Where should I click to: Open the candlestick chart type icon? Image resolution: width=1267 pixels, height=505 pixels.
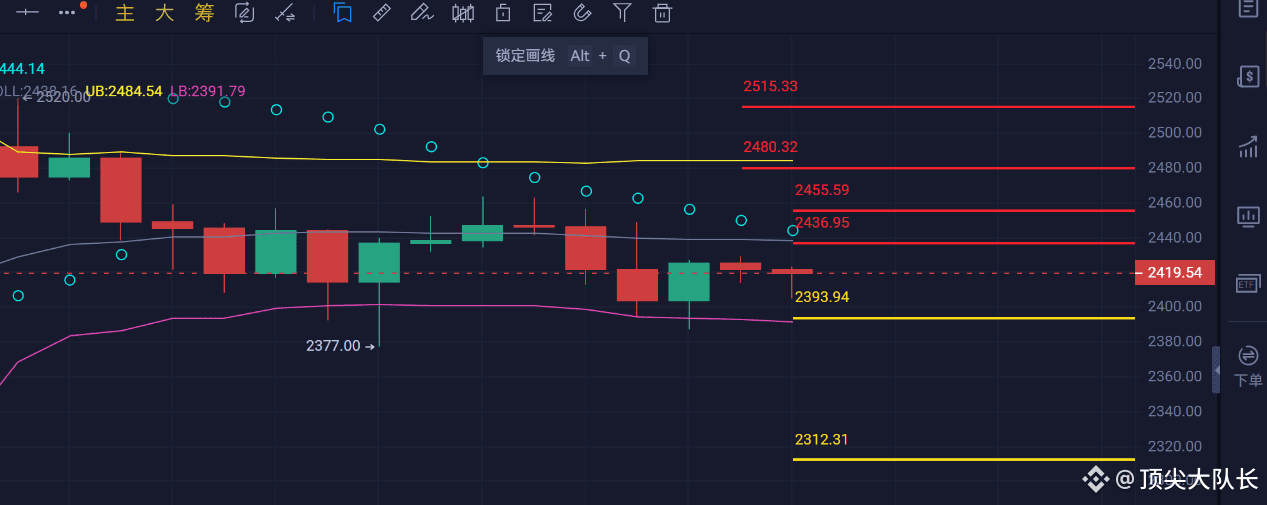(463, 13)
